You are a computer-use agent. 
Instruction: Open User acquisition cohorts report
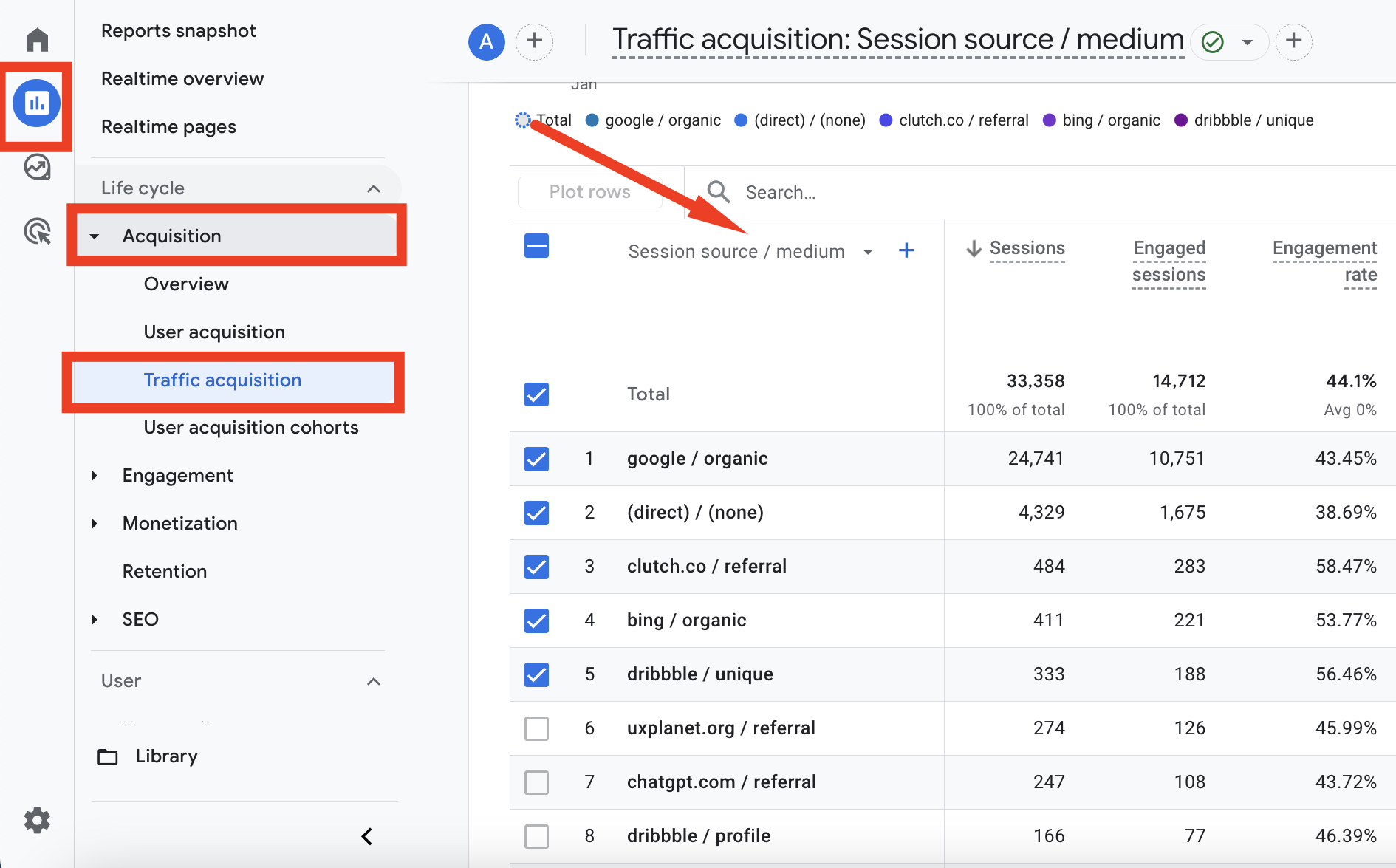coord(251,428)
